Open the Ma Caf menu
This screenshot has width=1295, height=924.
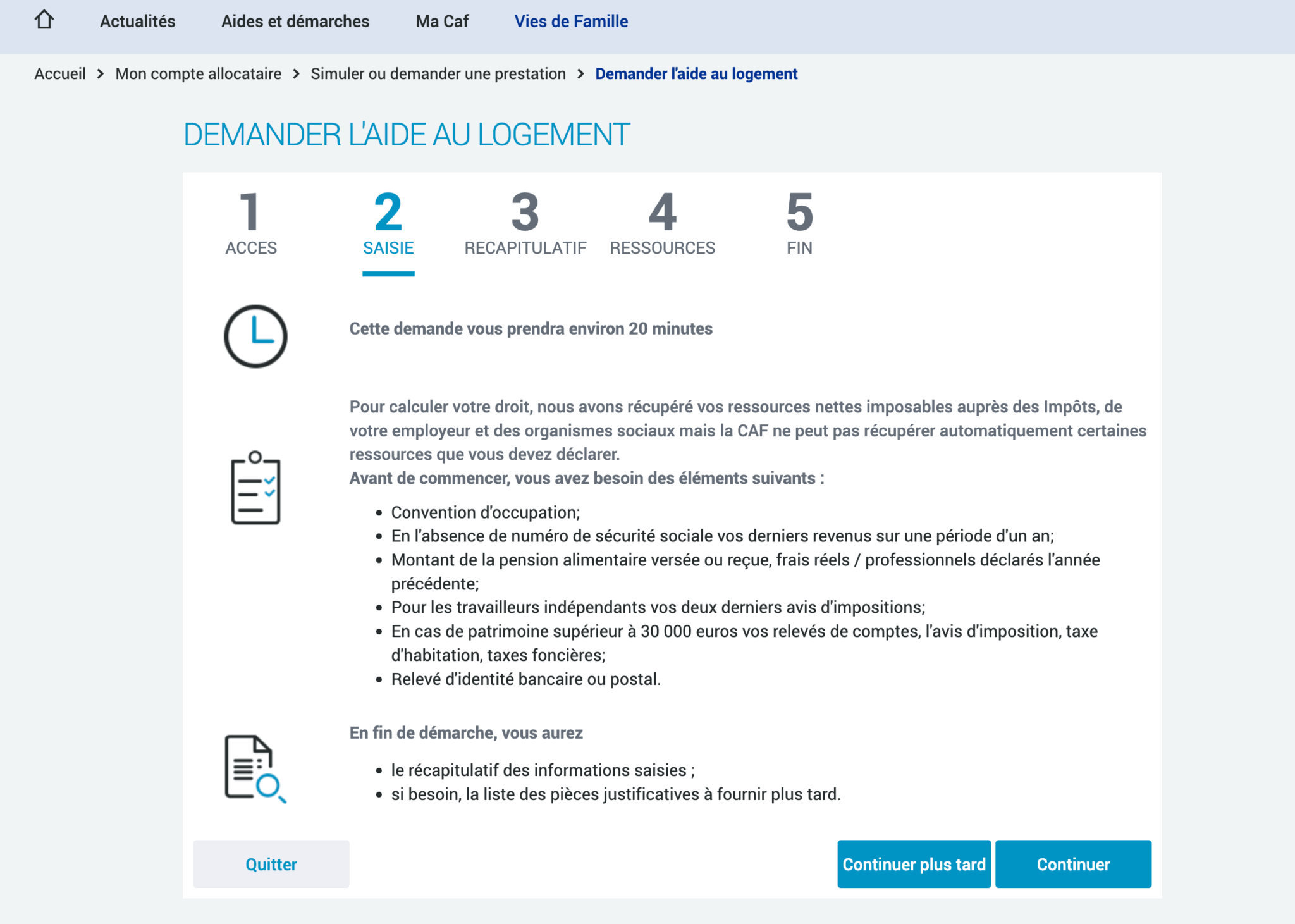(442, 22)
